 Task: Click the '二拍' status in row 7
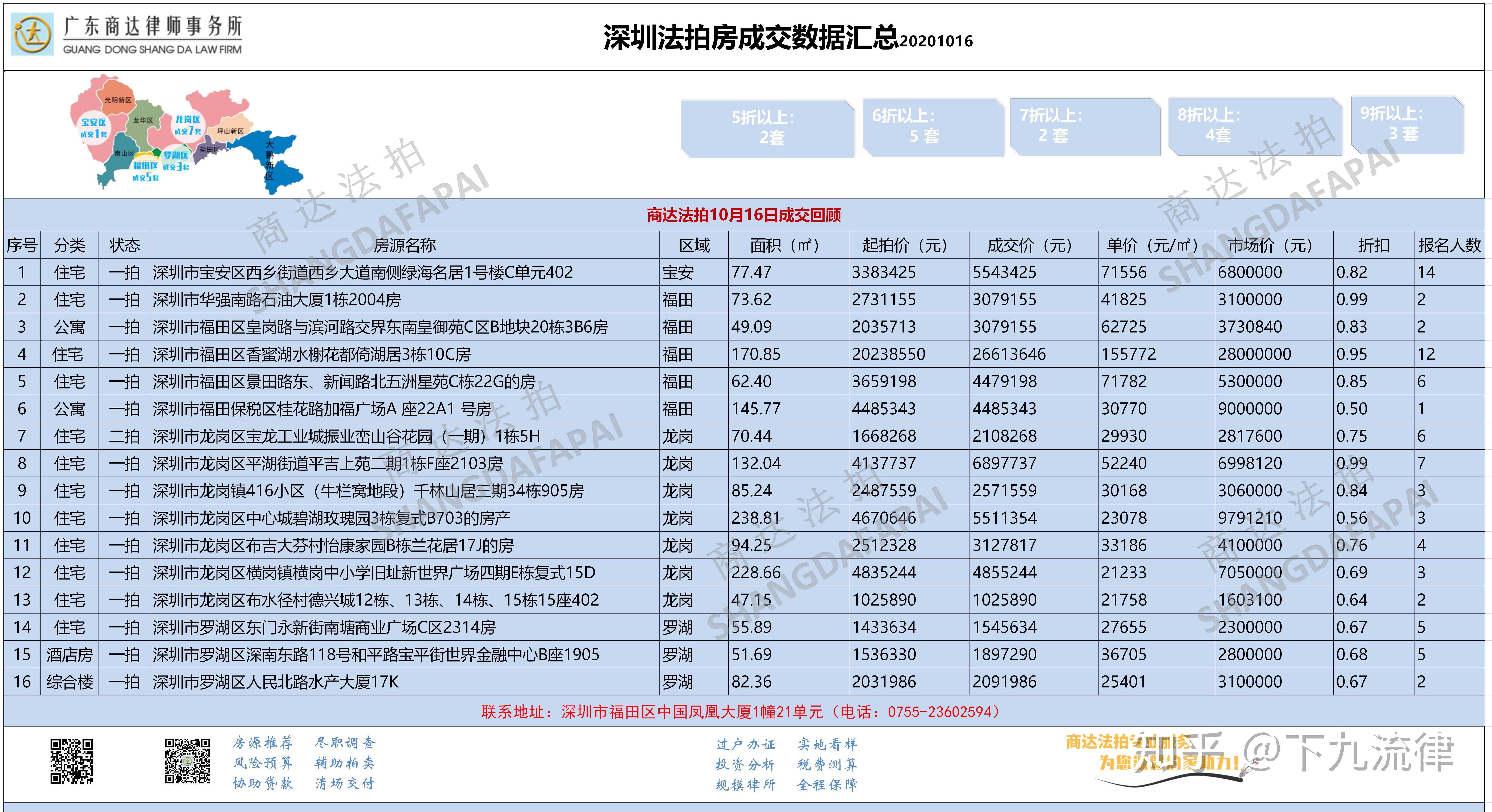[125, 436]
